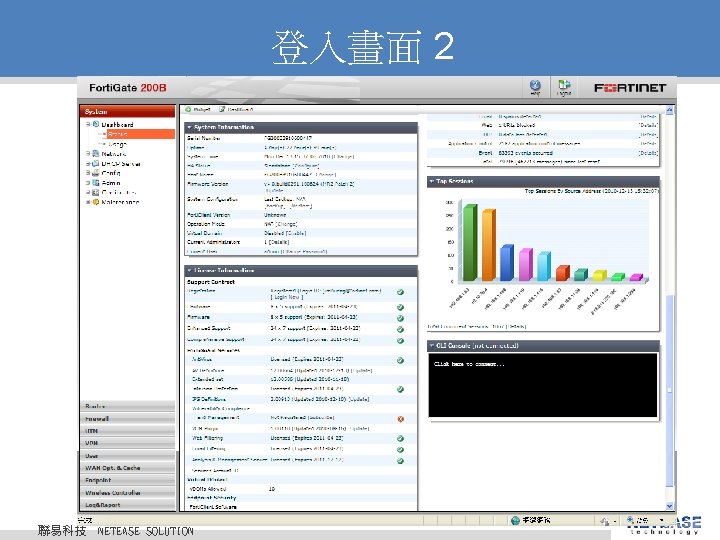Click Details link under Top Sessions chart
This screenshot has width=720, height=540.
[516, 326]
